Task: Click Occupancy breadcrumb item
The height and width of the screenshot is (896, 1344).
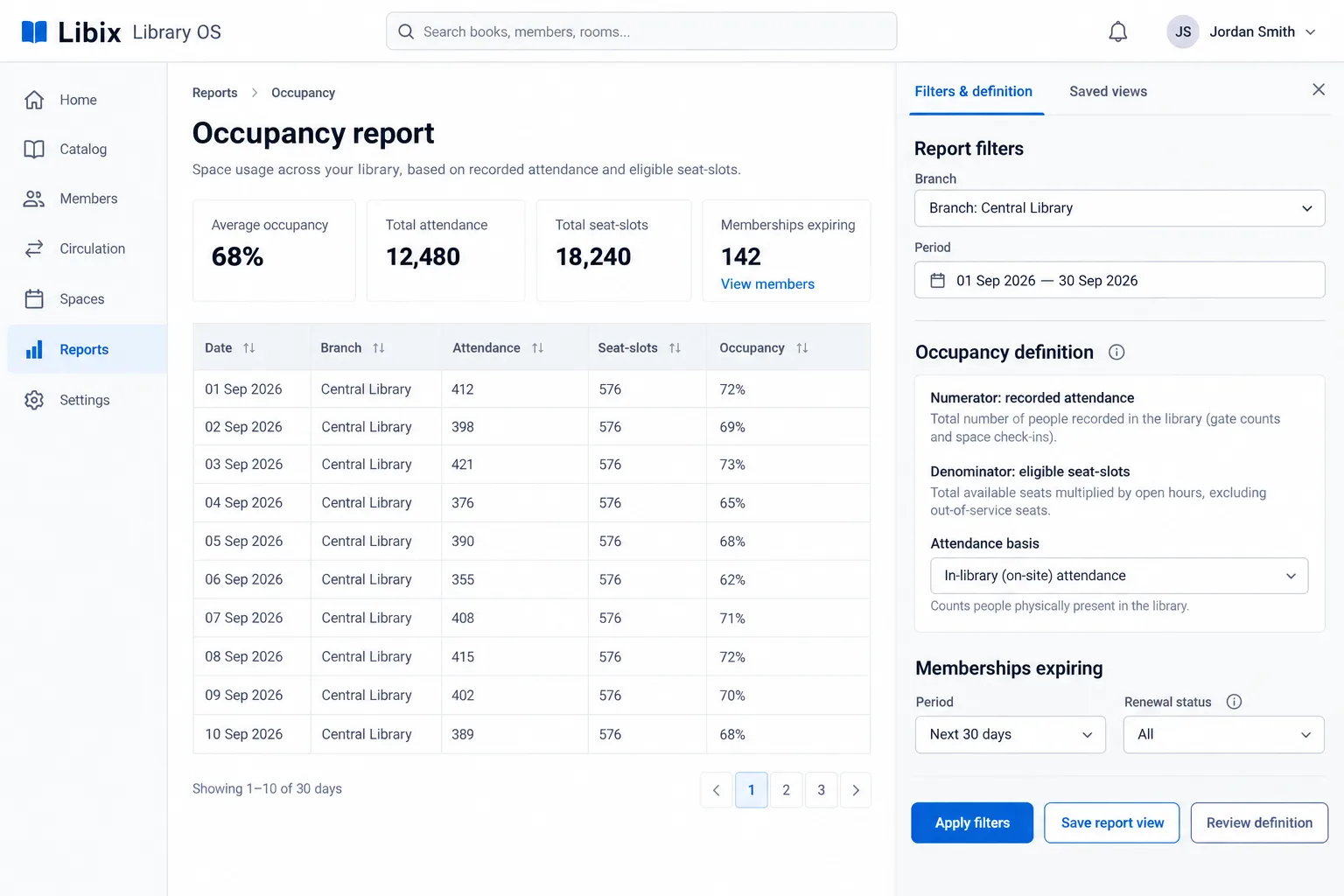Action: [303, 93]
